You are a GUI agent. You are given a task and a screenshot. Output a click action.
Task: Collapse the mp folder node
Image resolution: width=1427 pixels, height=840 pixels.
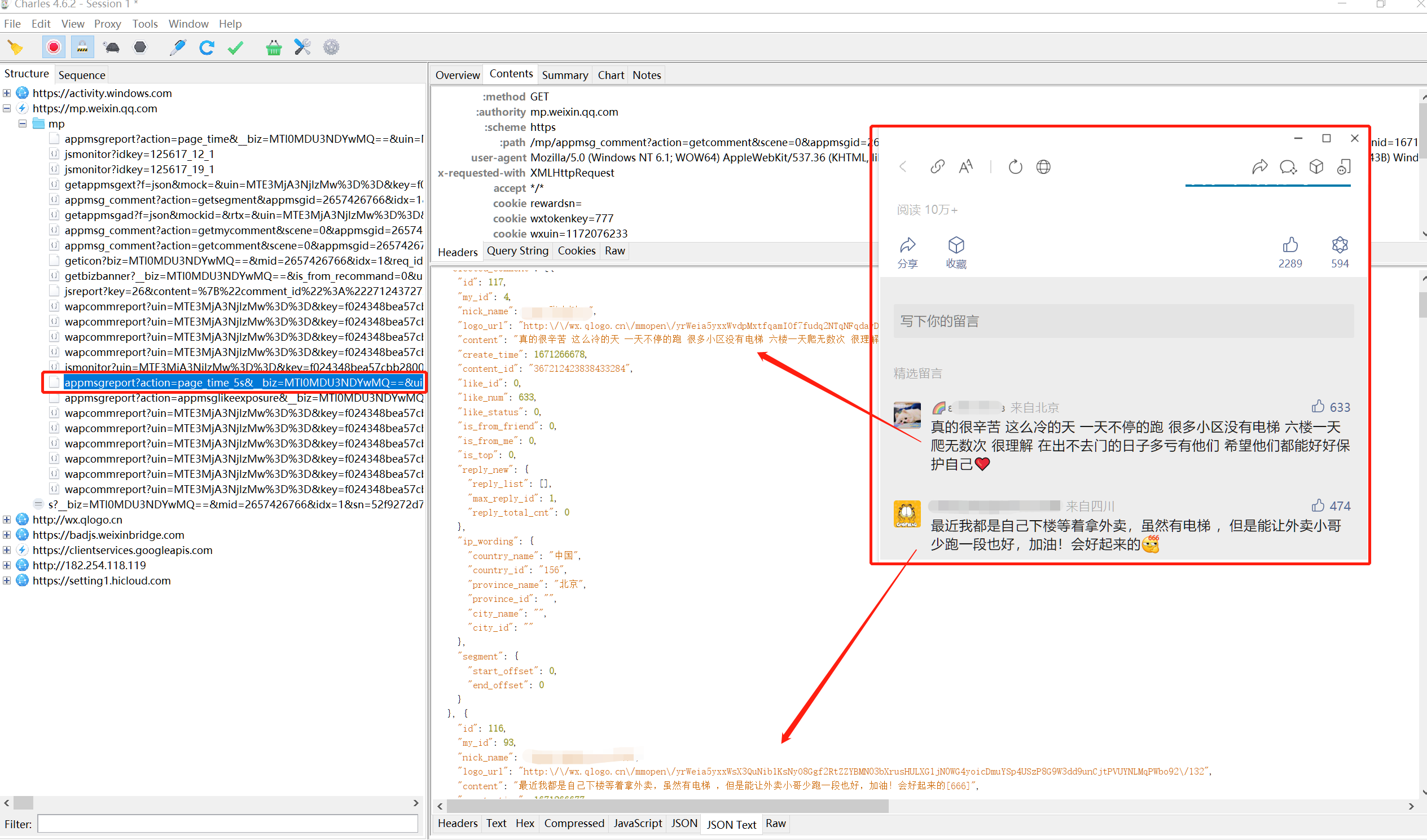click(23, 124)
